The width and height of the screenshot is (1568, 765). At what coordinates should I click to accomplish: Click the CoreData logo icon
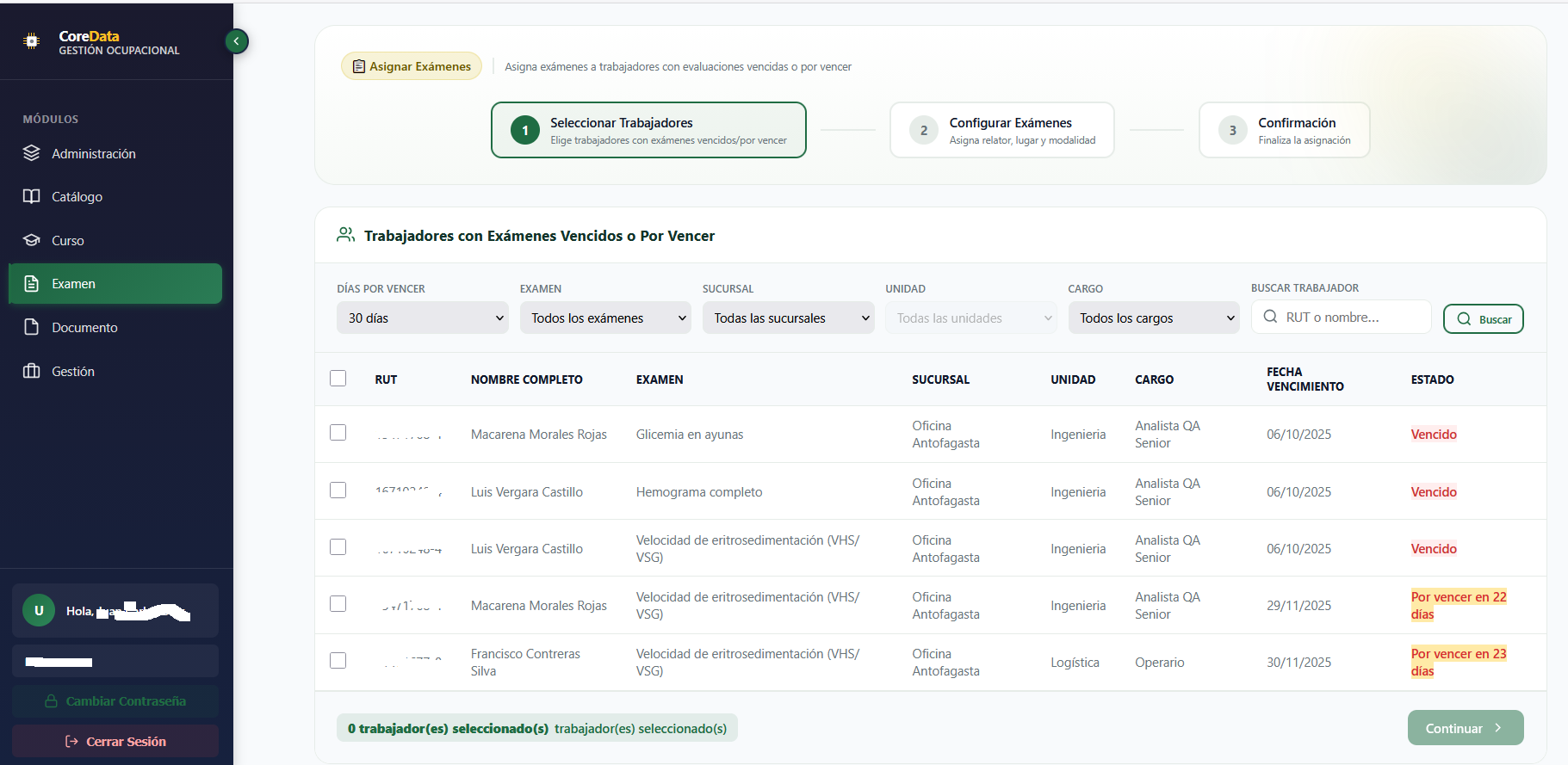click(x=32, y=41)
